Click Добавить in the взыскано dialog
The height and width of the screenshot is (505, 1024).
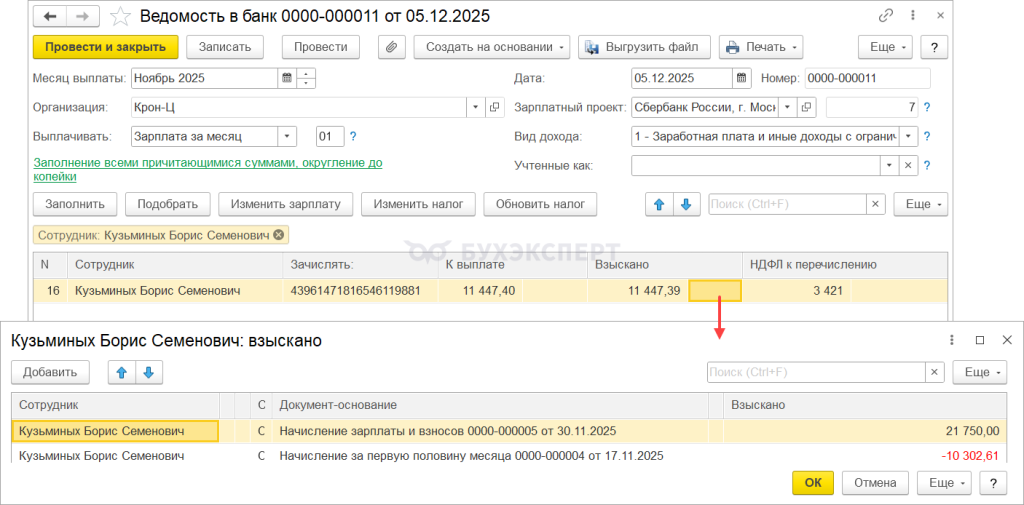point(50,372)
